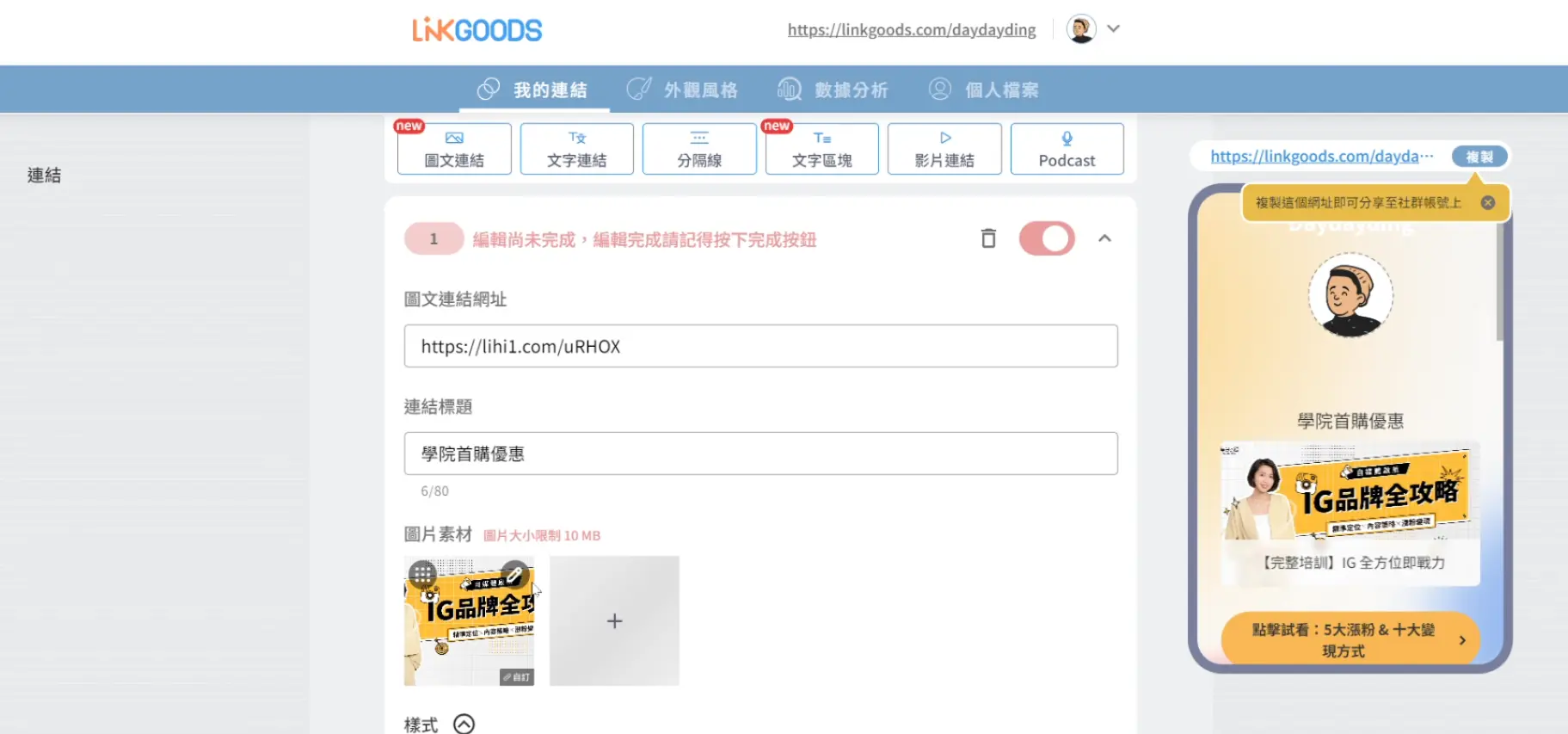Click the 點擊試看 preview button
Image resolution: width=1568 pixels, height=734 pixels.
click(1350, 640)
